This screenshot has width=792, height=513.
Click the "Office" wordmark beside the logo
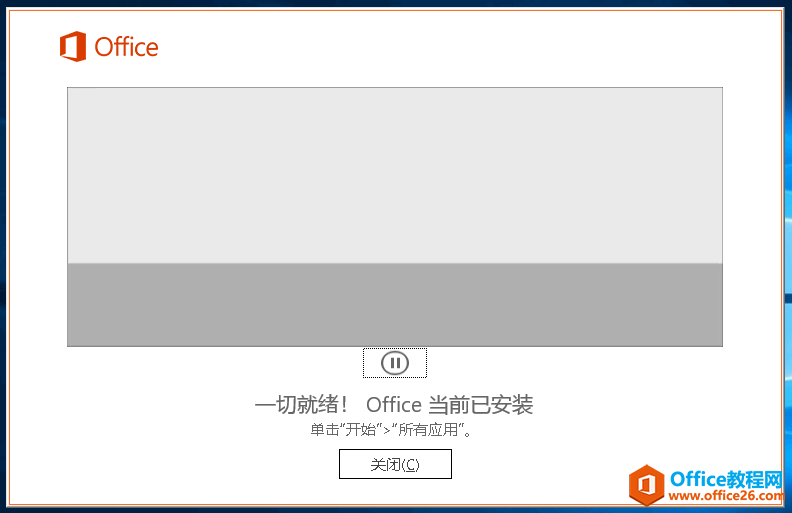pyautogui.click(x=126, y=47)
